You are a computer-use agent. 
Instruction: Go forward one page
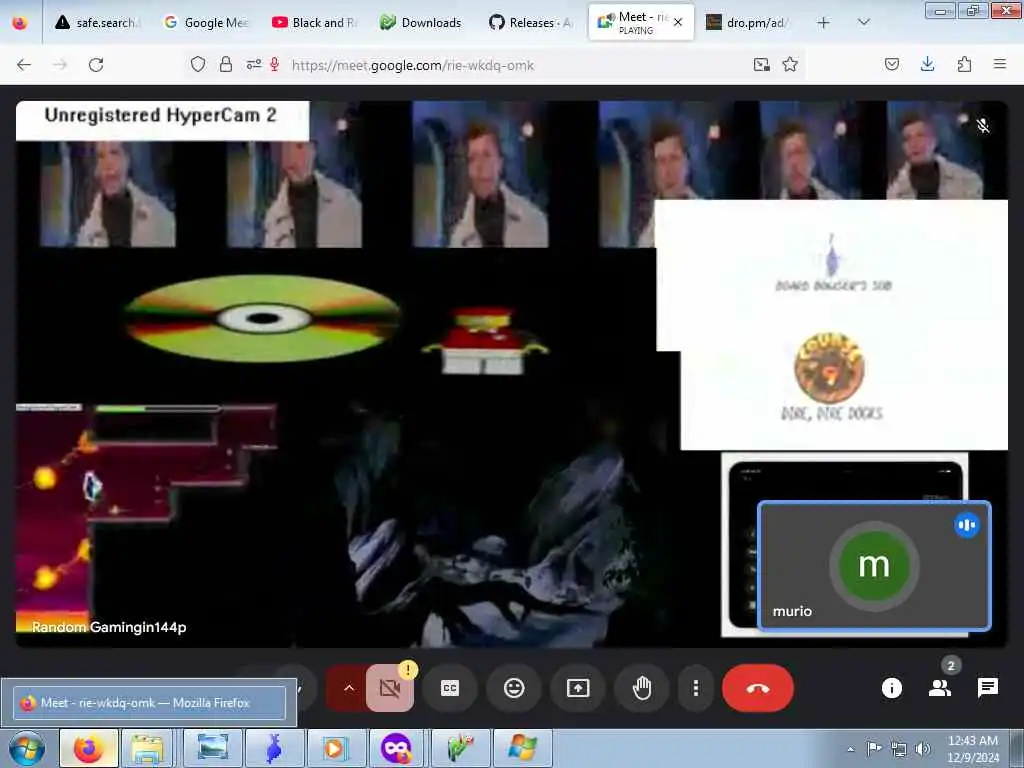click(60, 65)
